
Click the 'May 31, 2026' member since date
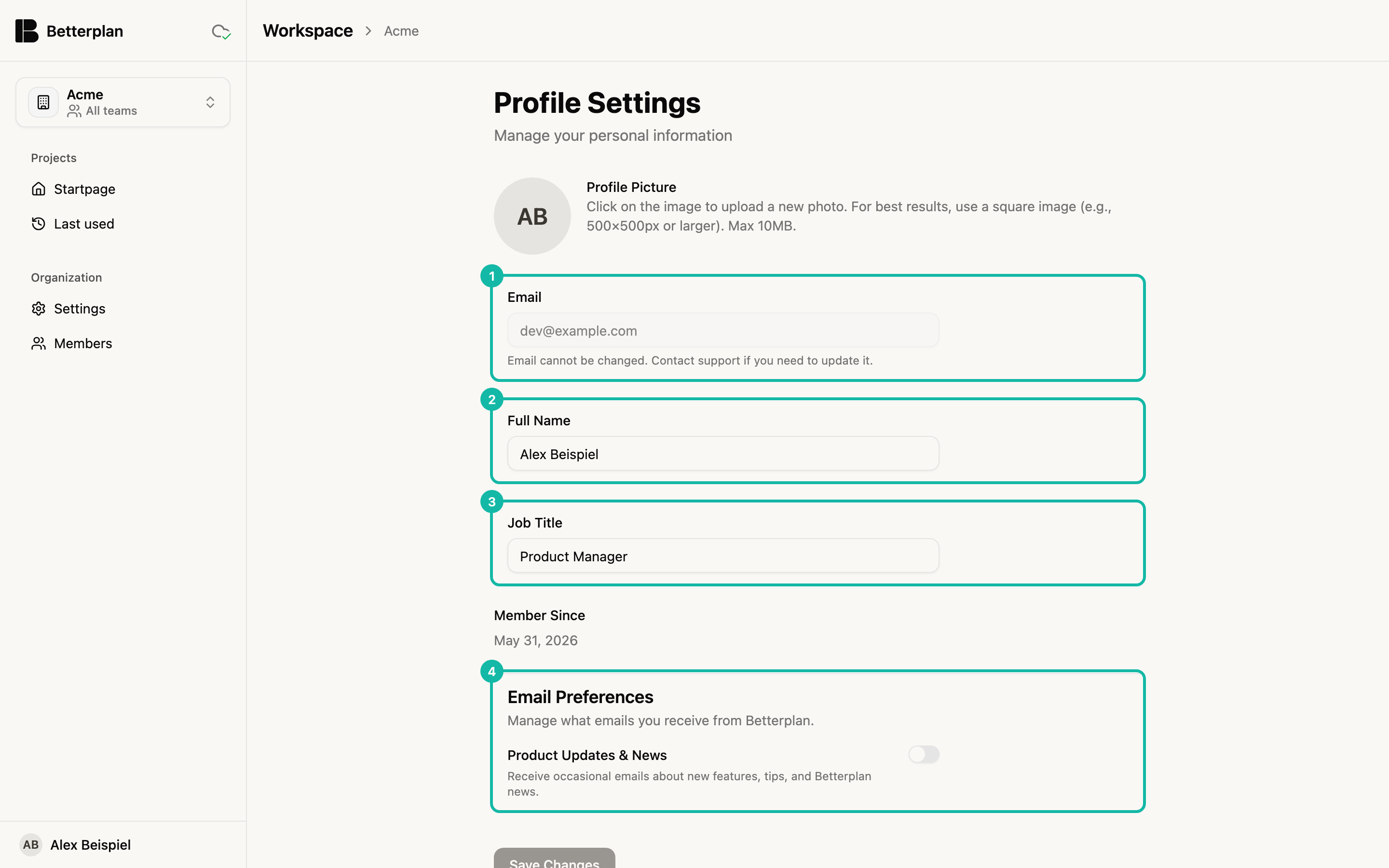[535, 640]
